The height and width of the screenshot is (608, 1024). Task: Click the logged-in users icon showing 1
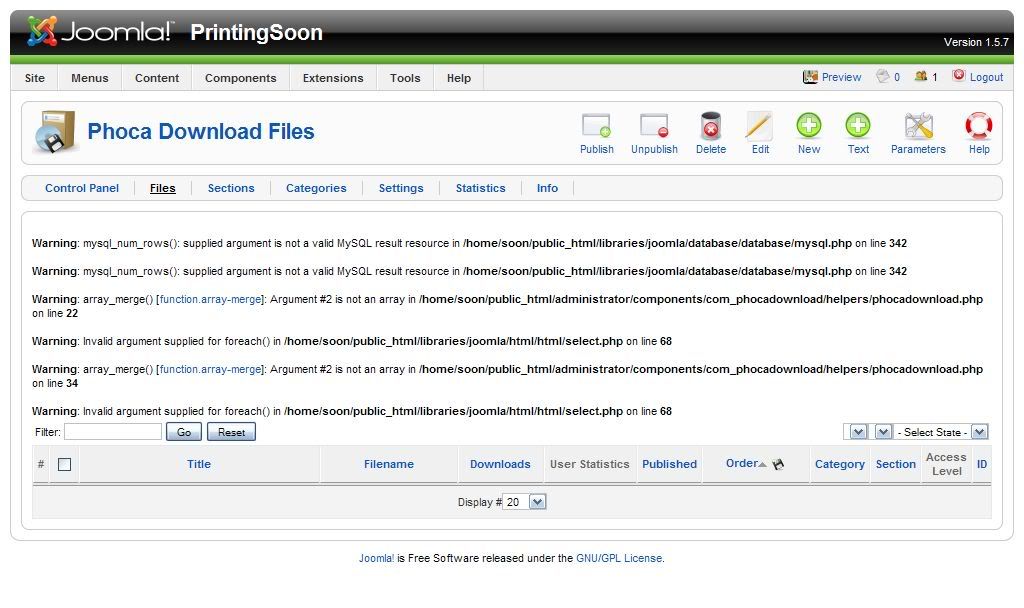coord(921,76)
